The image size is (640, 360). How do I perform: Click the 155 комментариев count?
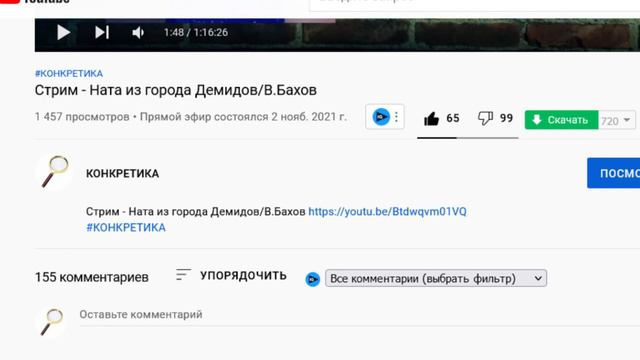click(92, 277)
